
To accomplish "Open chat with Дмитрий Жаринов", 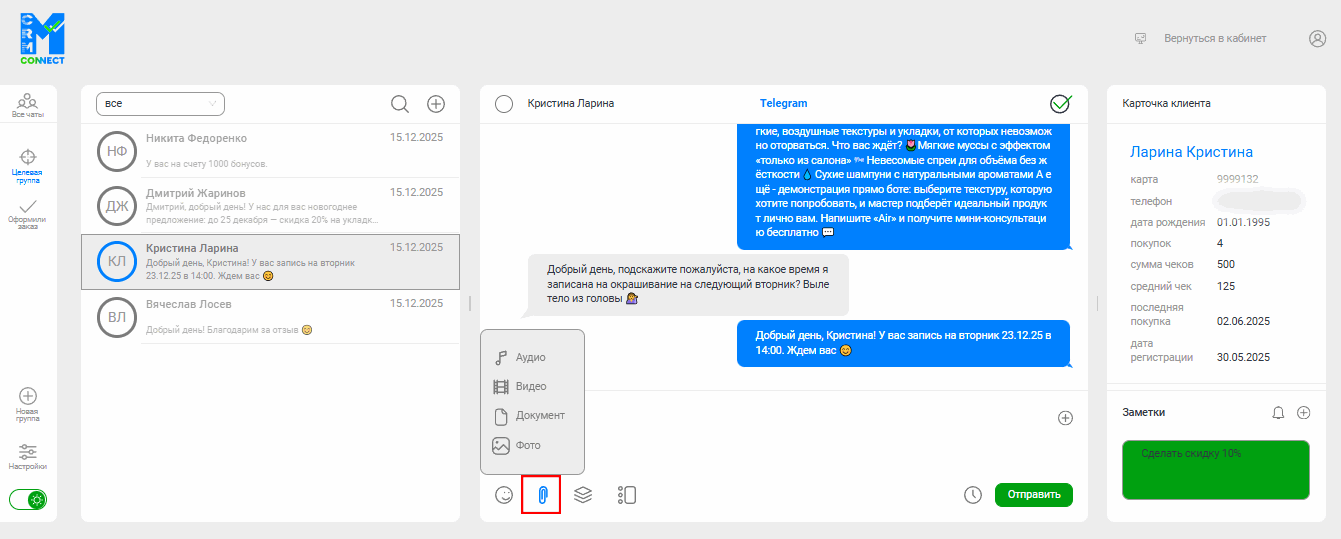I will click(x=270, y=206).
